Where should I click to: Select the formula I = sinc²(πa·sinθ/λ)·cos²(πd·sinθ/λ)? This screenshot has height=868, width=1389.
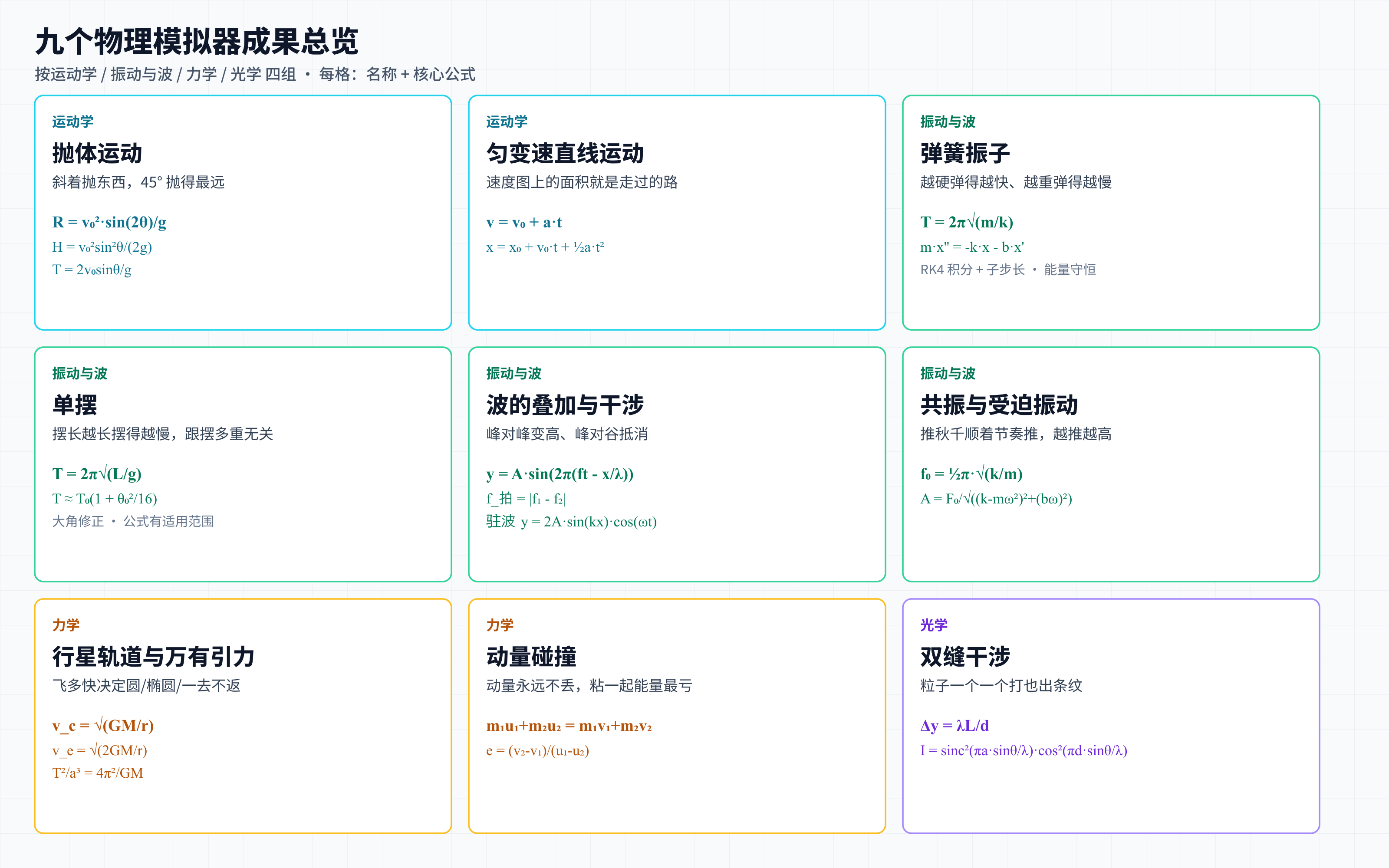(1024, 750)
